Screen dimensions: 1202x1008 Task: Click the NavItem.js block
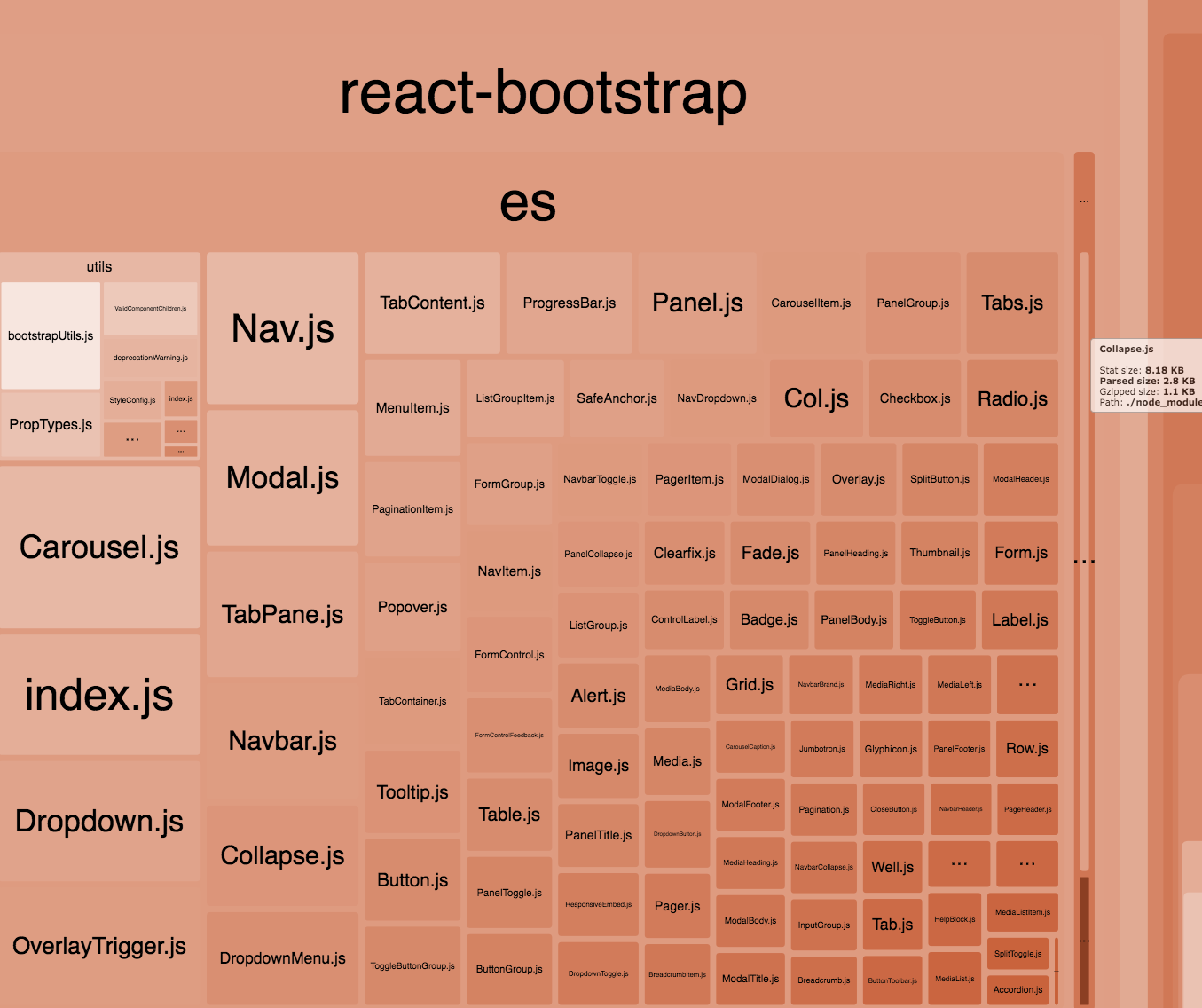(x=509, y=571)
